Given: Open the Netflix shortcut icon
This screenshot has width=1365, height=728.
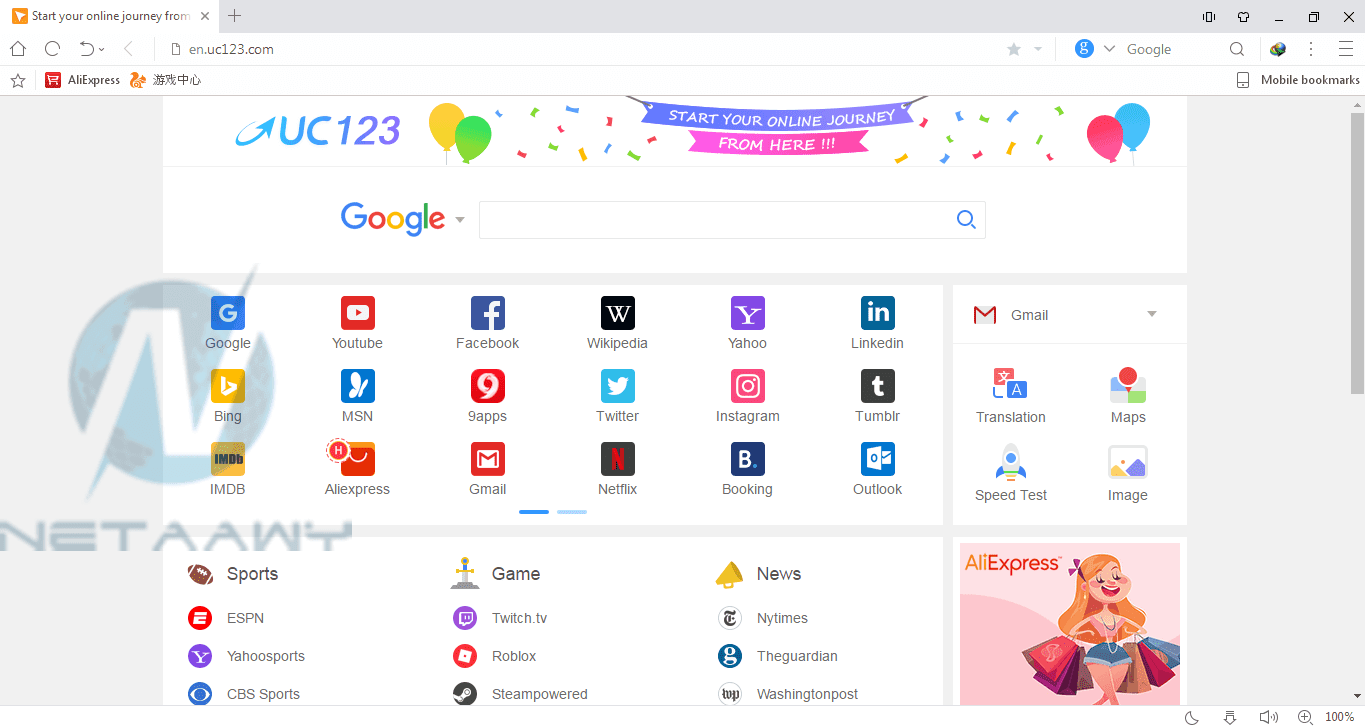Looking at the screenshot, I should point(618,459).
